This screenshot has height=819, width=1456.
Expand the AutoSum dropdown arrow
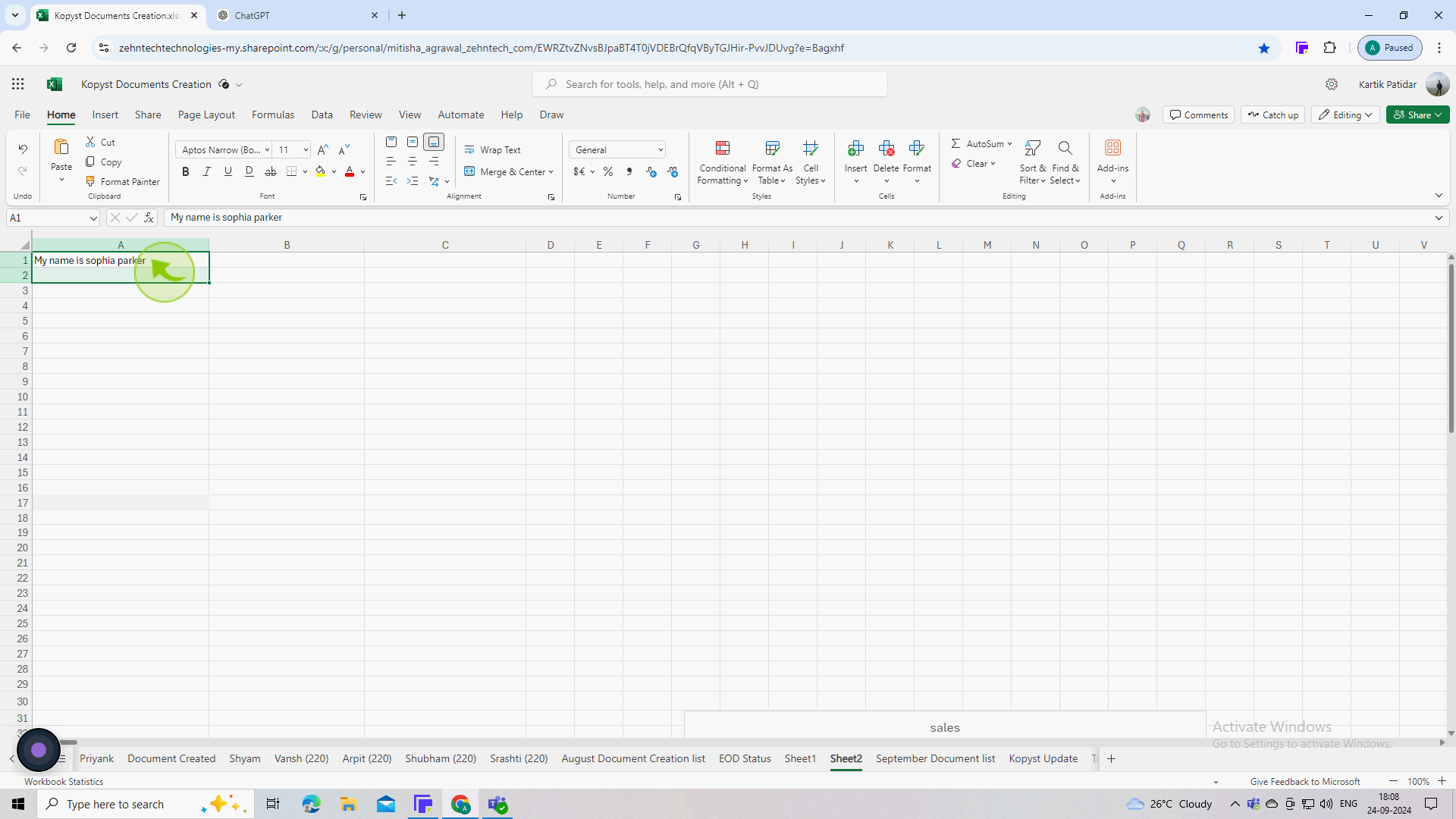(x=1009, y=143)
